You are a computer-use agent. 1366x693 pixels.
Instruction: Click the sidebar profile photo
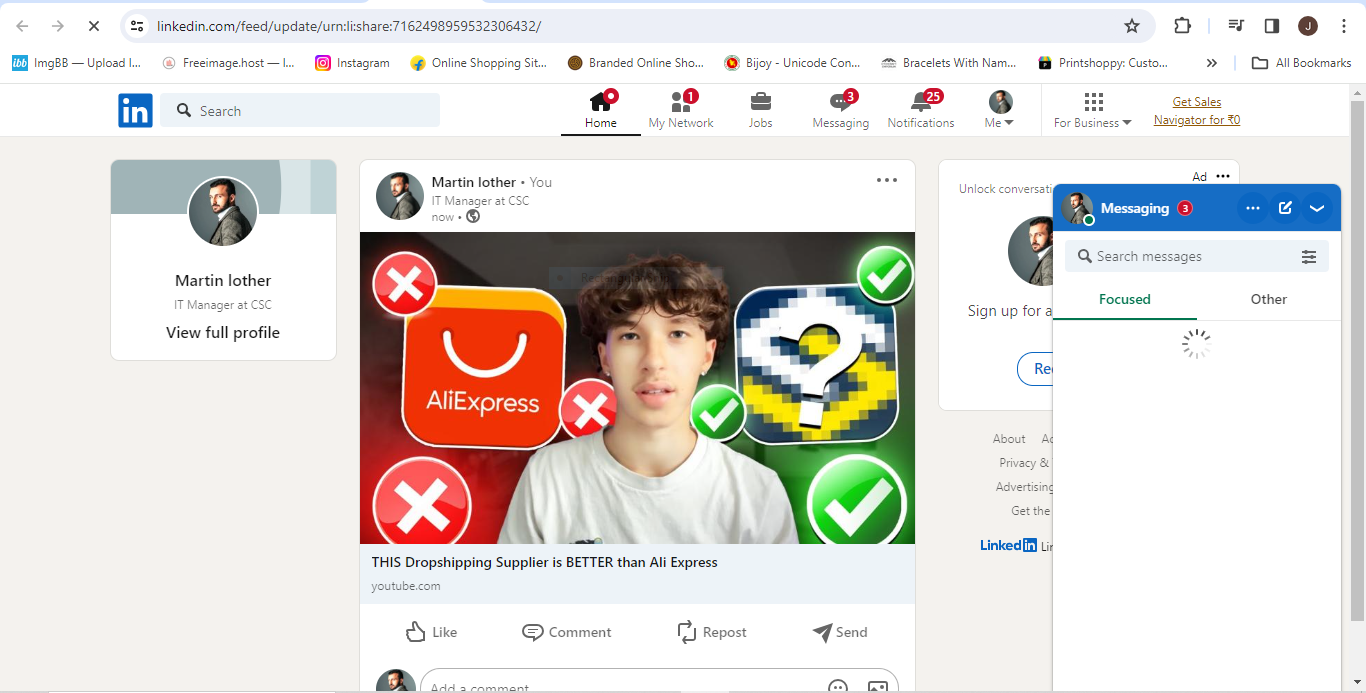click(x=223, y=212)
